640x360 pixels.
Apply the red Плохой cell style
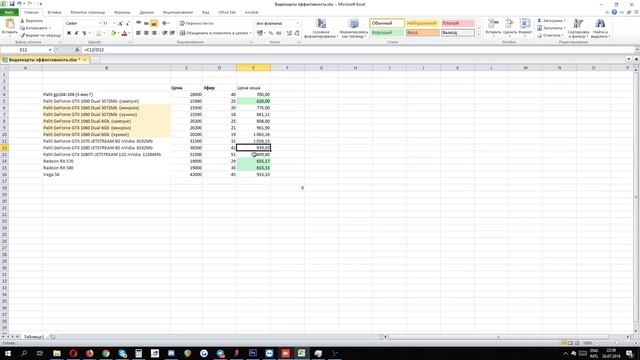[x=458, y=24]
